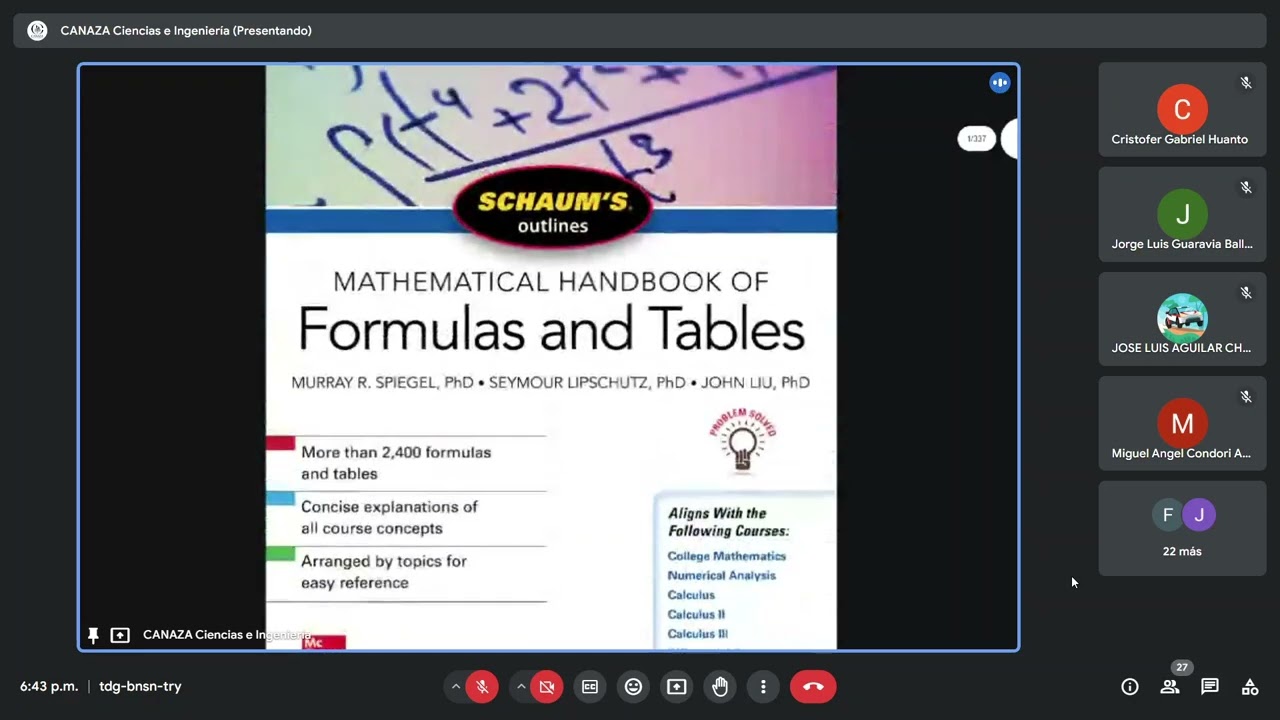Click the CANAZA logo in the top bar
This screenshot has width=1280, height=720.
point(37,31)
